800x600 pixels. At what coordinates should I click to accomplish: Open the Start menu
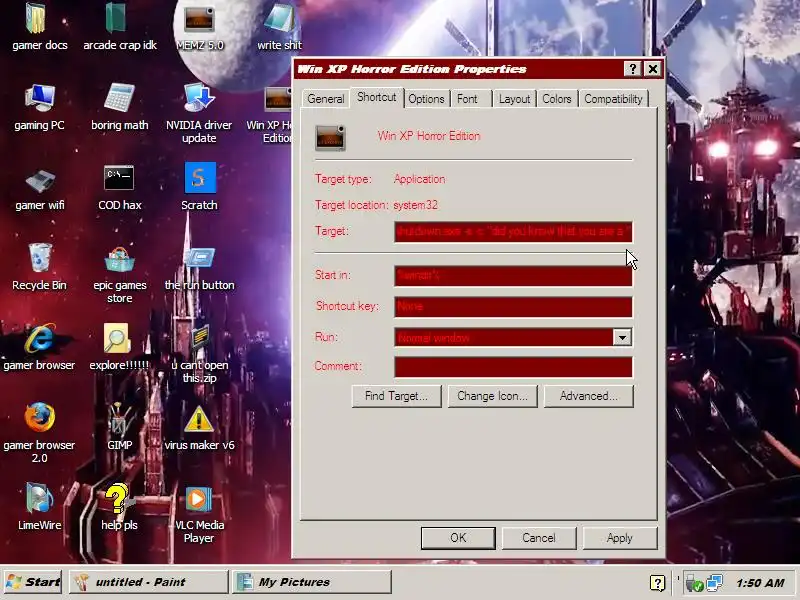point(33,582)
